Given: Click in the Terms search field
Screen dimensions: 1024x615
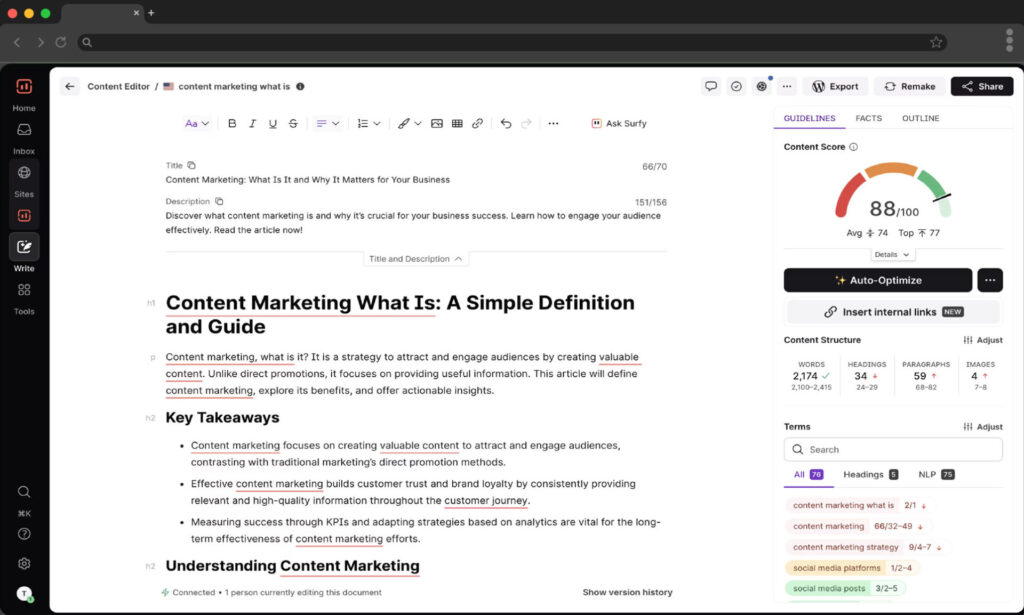Looking at the screenshot, I should coord(893,450).
